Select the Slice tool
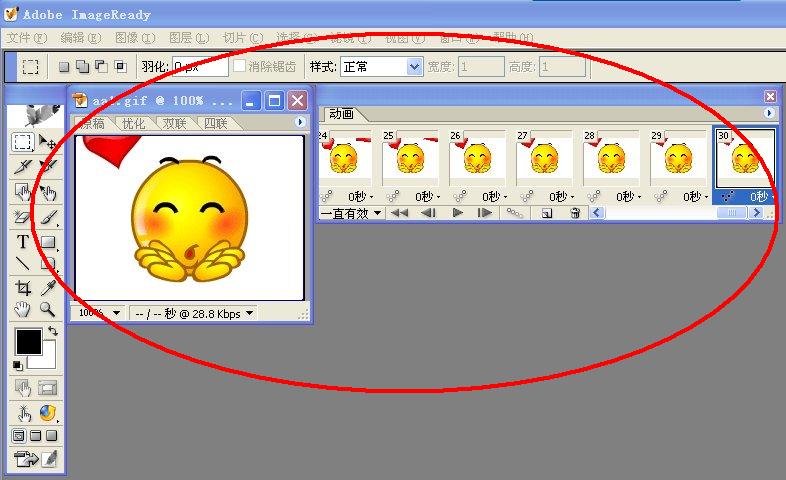 point(23,166)
